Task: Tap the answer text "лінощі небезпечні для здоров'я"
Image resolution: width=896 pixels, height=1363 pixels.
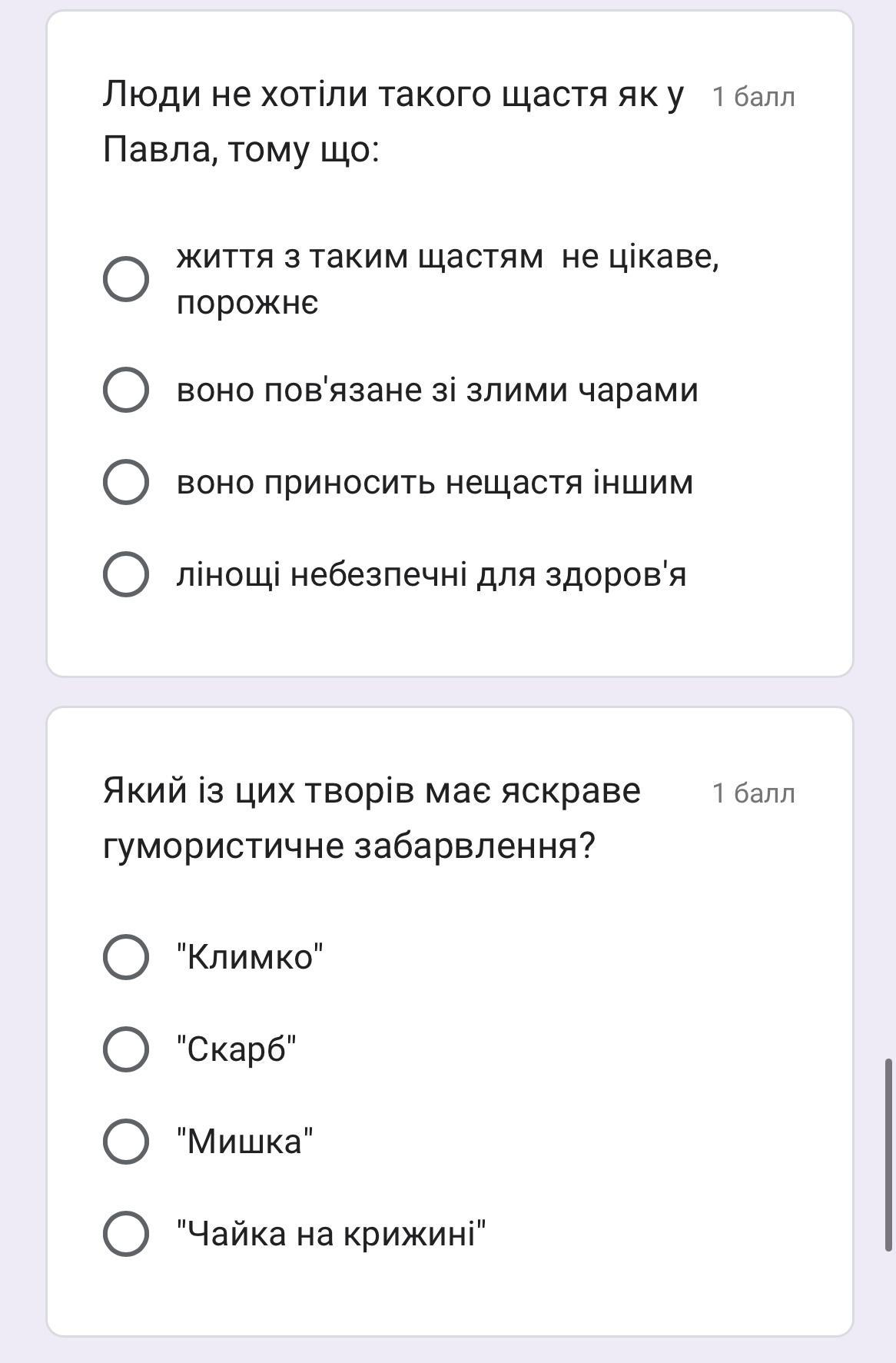Action: 431,574
